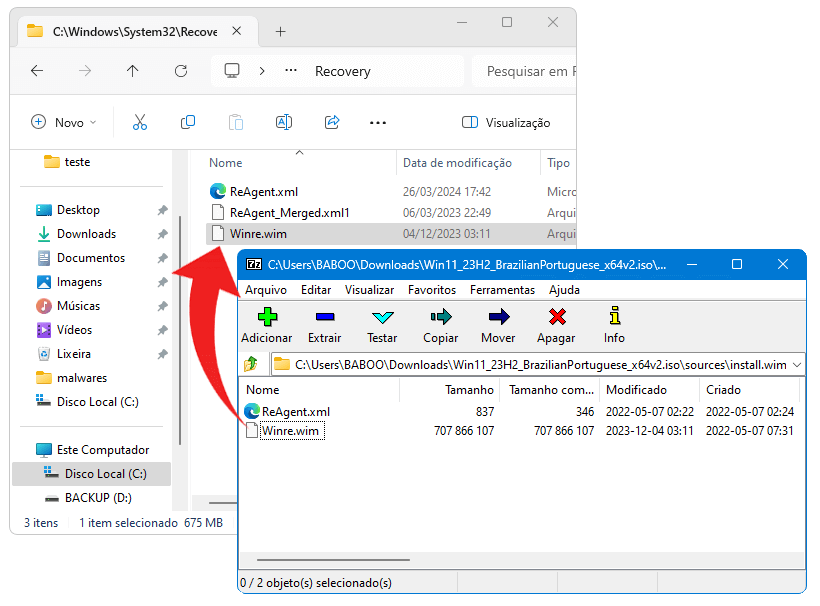Sort 7-Zip list by Modificado column

pos(636,390)
